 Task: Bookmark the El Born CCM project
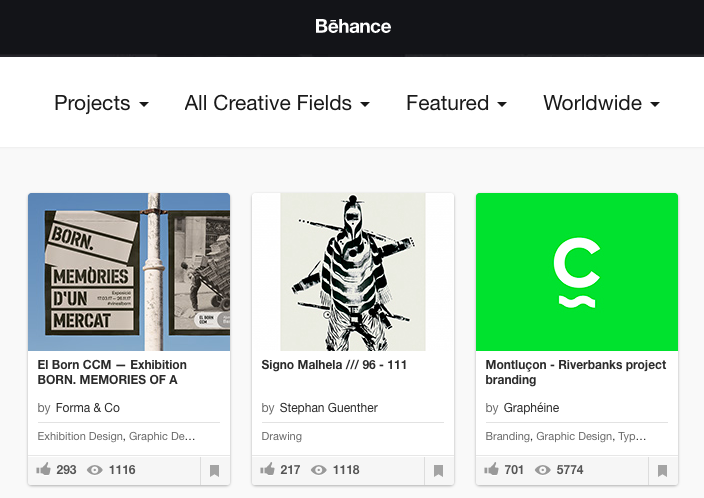click(x=215, y=471)
